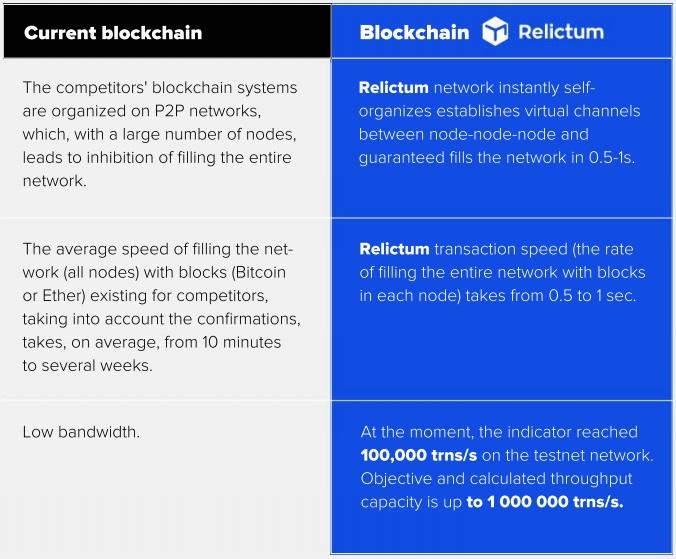Click 'guaranteed fills the network in 0.5-1s' line
This screenshot has height=559, width=676.
point(497,158)
